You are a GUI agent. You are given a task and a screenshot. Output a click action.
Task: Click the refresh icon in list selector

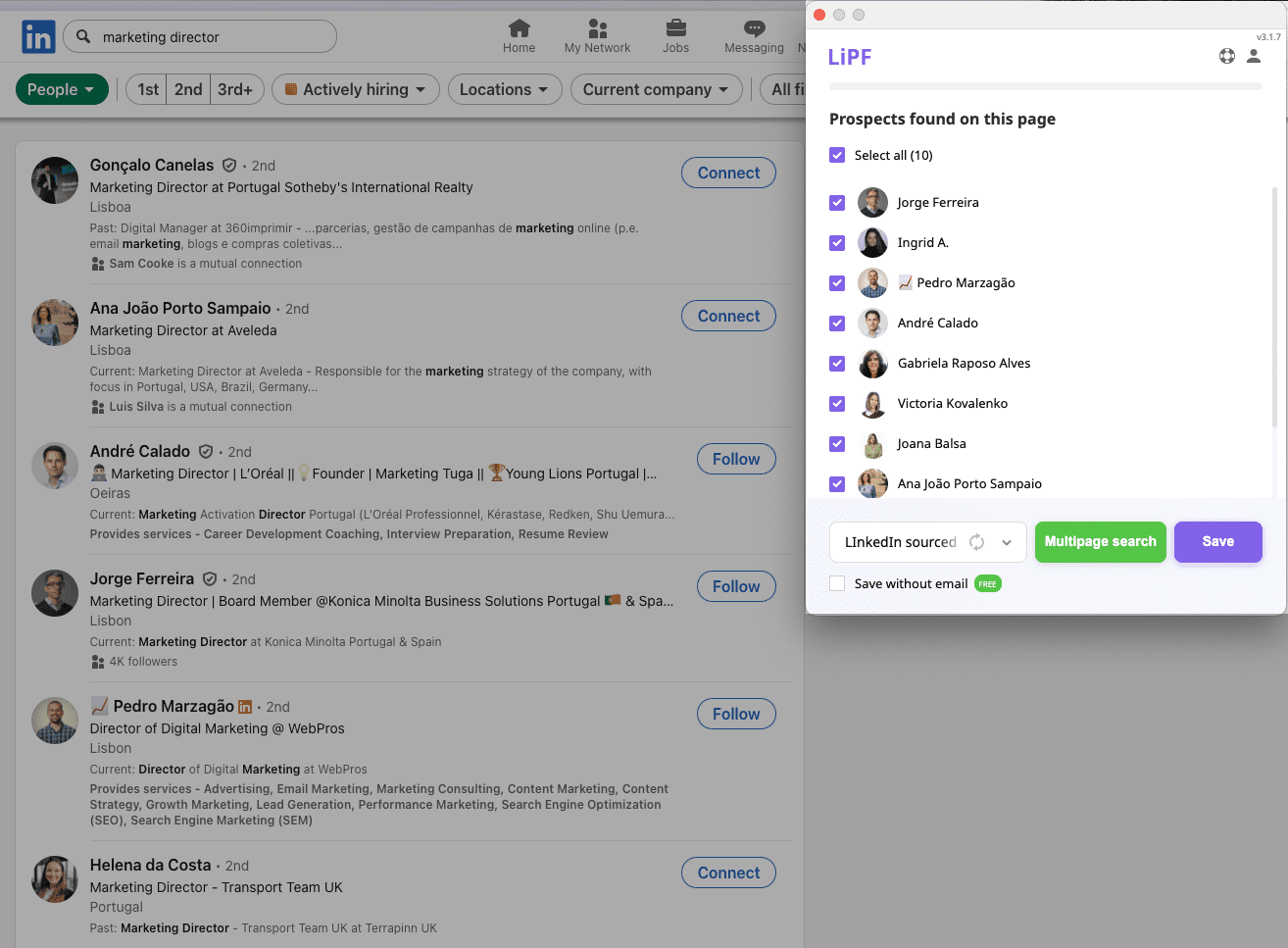point(976,542)
